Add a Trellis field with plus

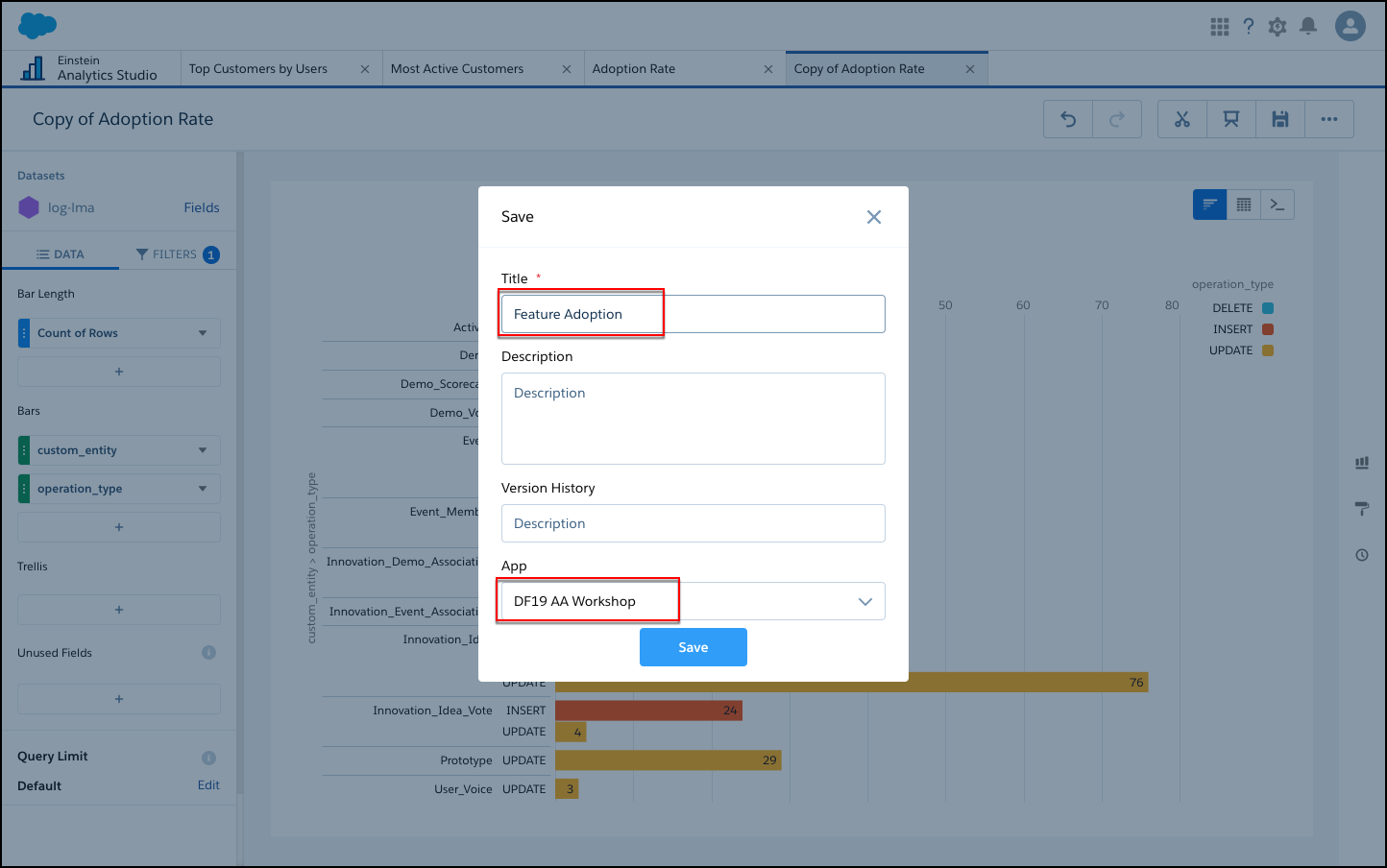[x=119, y=610]
